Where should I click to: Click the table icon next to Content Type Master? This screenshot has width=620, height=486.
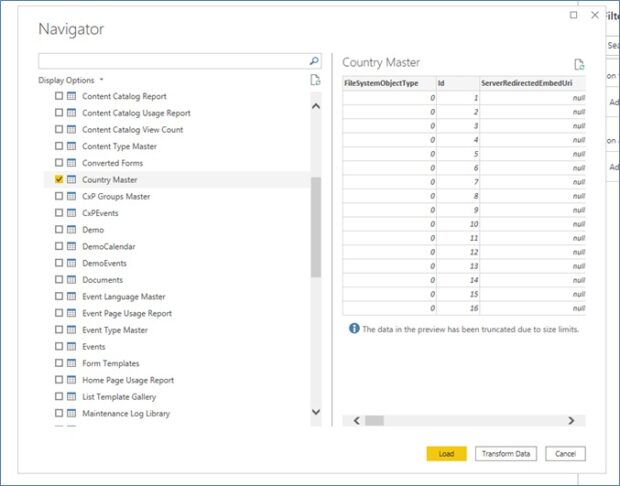[72, 146]
